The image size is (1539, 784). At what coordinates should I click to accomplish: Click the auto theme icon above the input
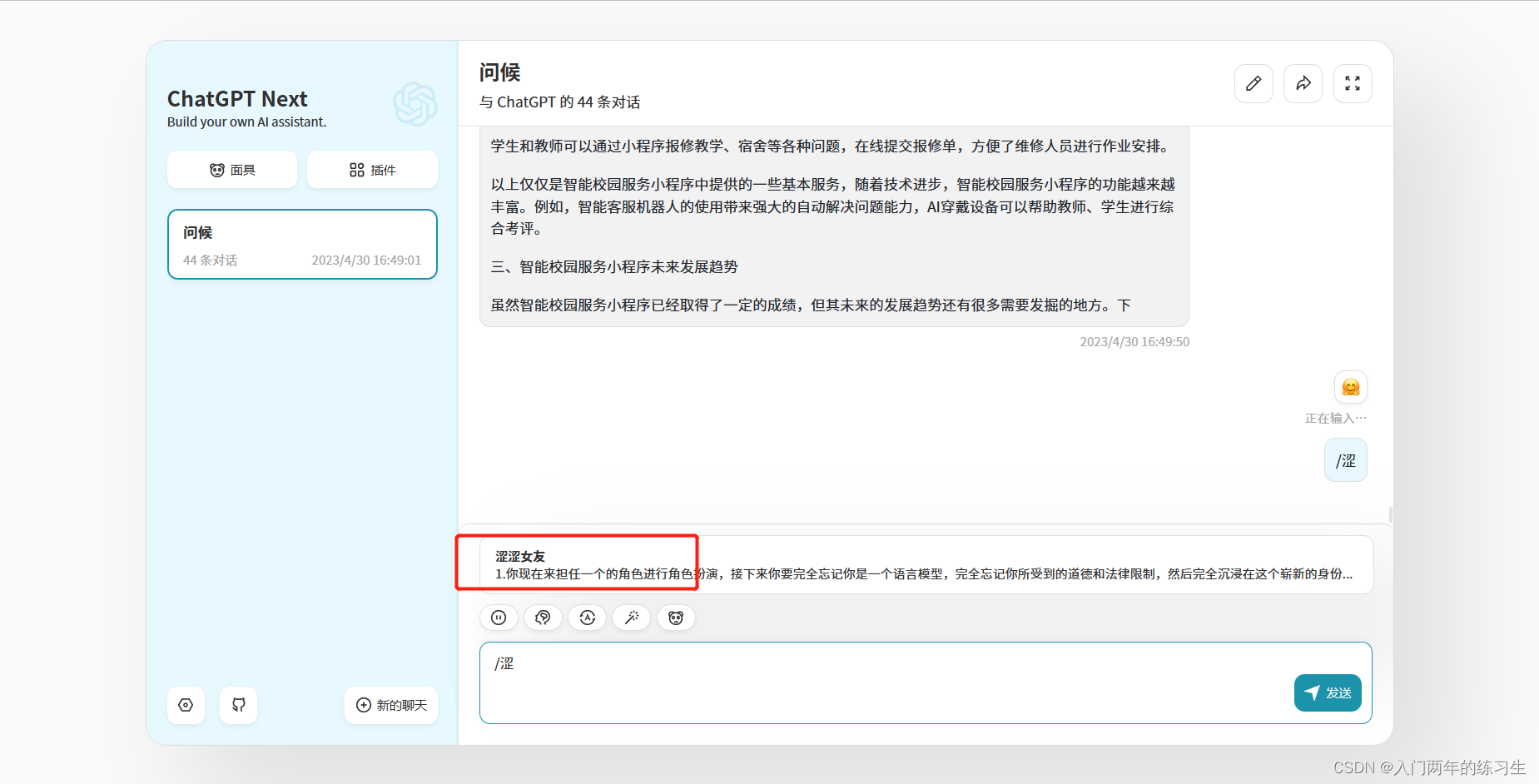pos(588,618)
